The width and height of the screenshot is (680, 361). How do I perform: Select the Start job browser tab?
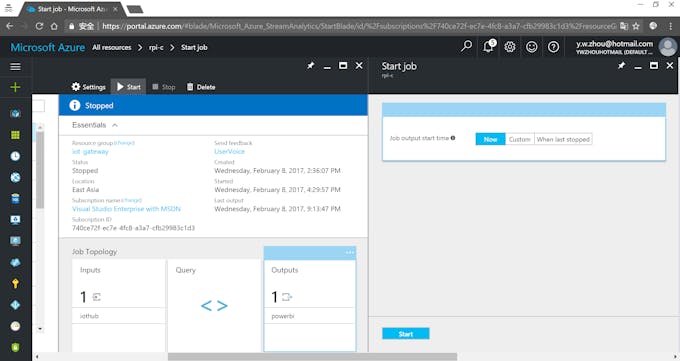tap(72, 9)
